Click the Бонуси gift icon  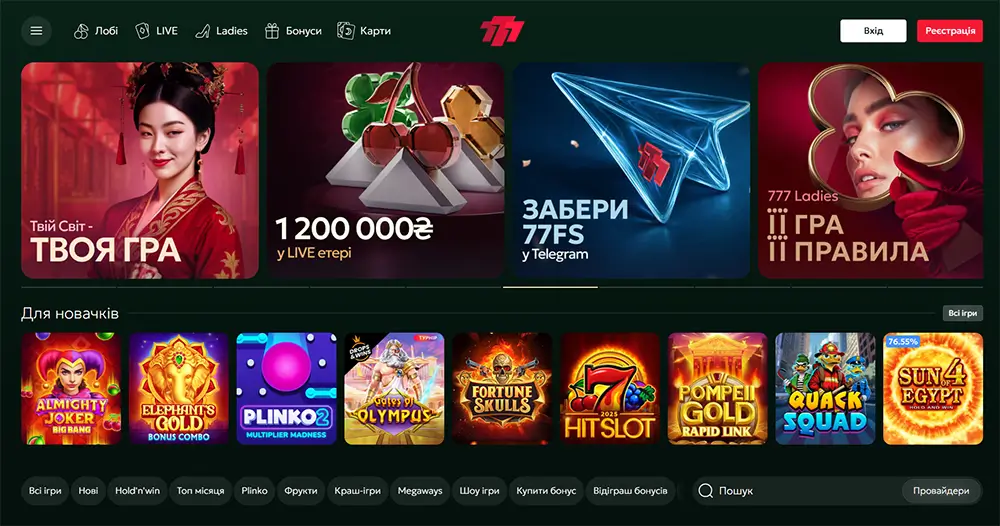[x=272, y=31]
